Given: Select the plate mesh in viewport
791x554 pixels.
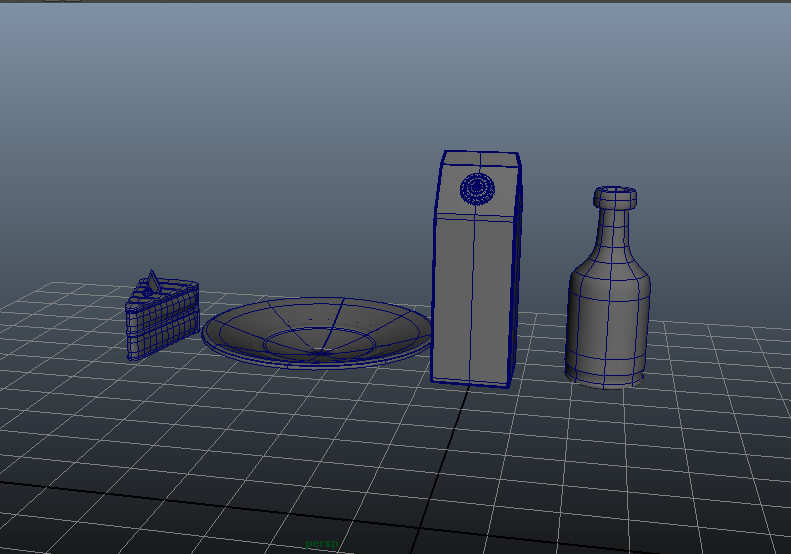Looking at the screenshot, I should (317, 333).
